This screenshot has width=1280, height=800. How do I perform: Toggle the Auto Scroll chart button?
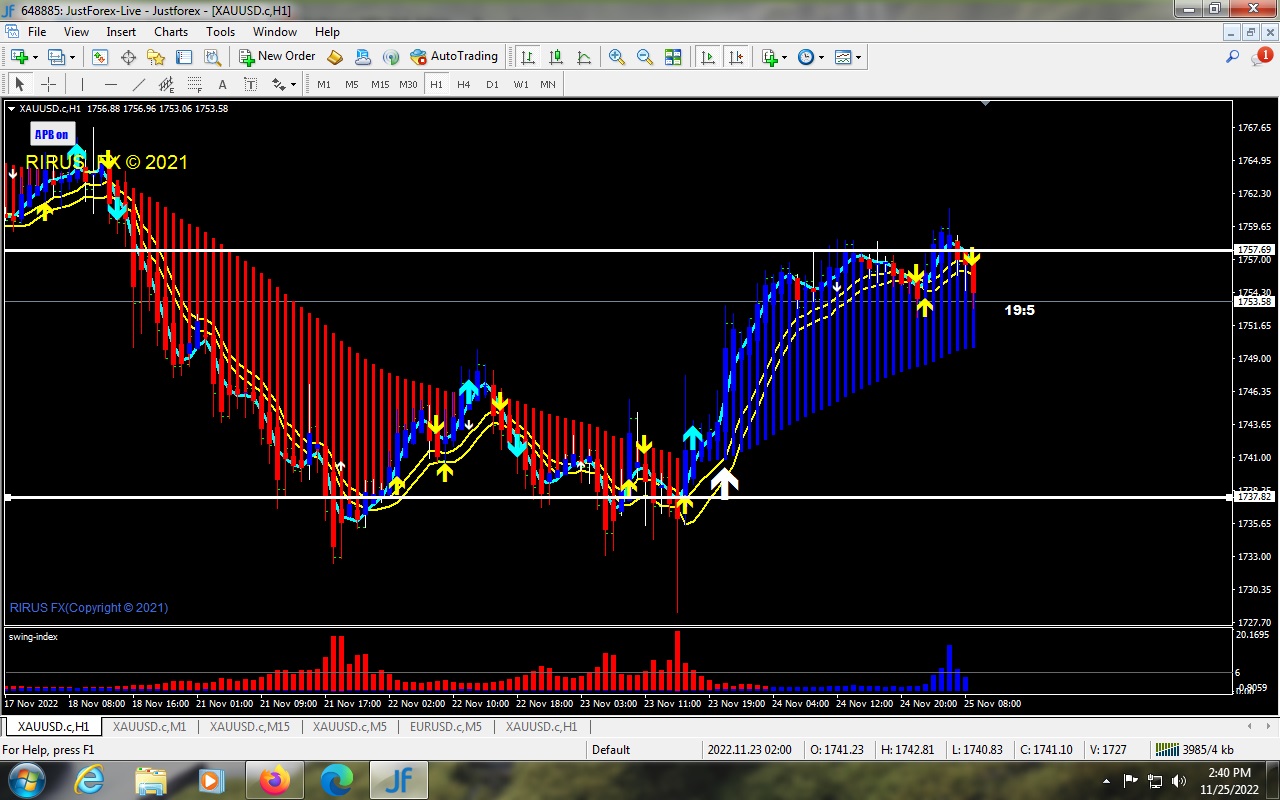tap(708, 57)
